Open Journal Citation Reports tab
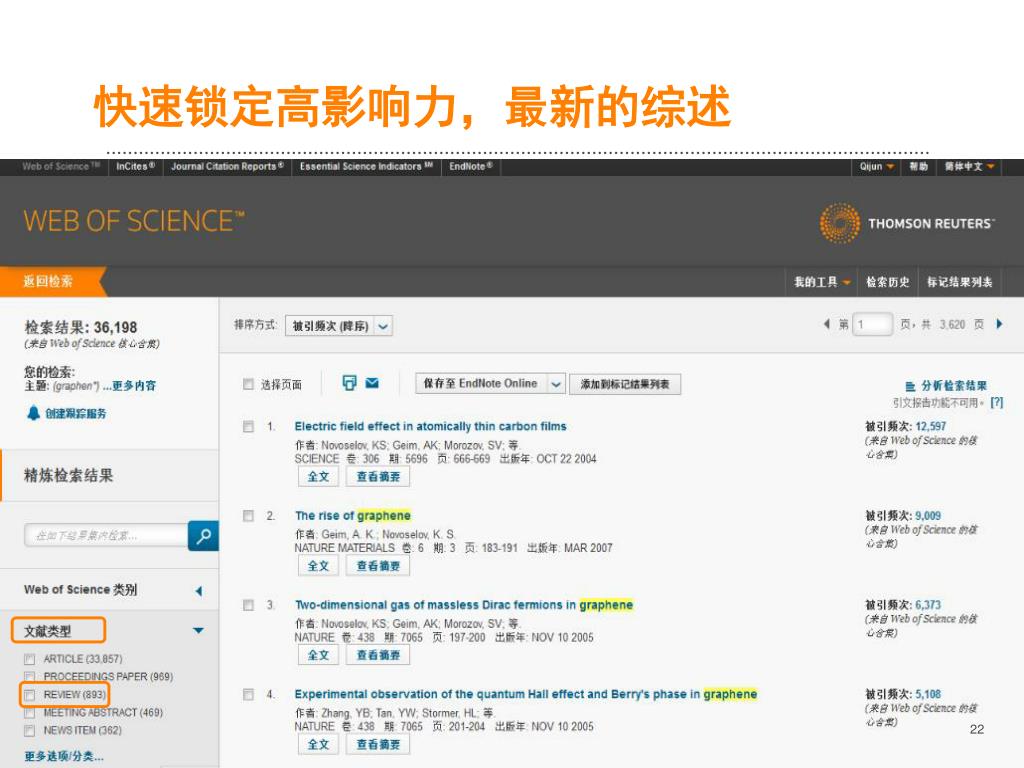 tap(227, 167)
